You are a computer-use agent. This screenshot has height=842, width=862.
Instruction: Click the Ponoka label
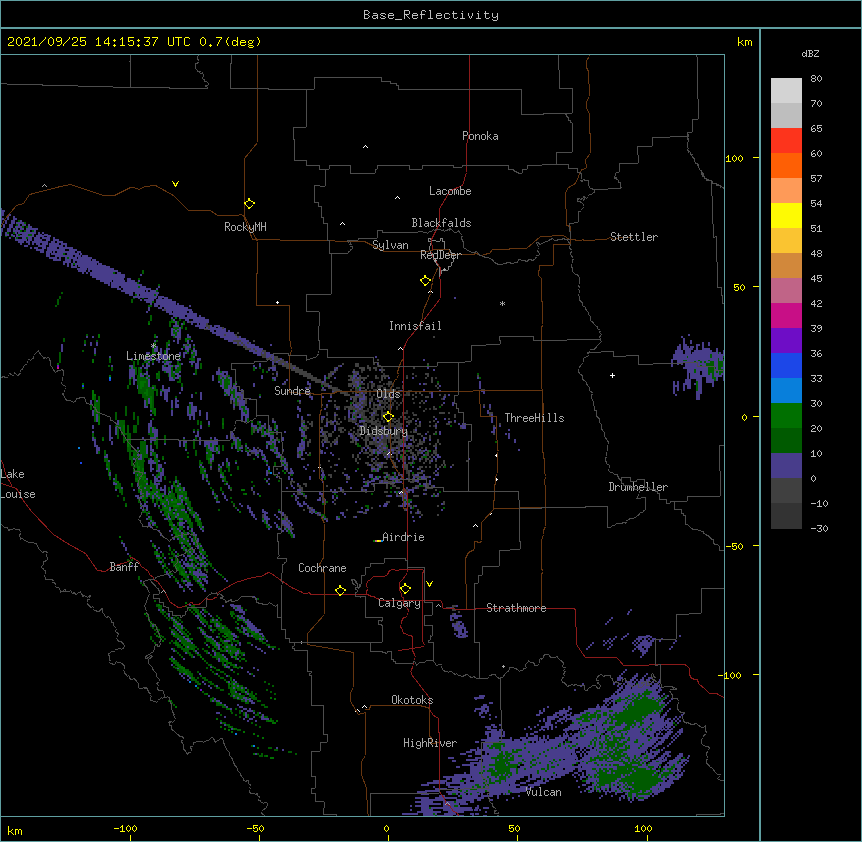pyautogui.click(x=480, y=136)
